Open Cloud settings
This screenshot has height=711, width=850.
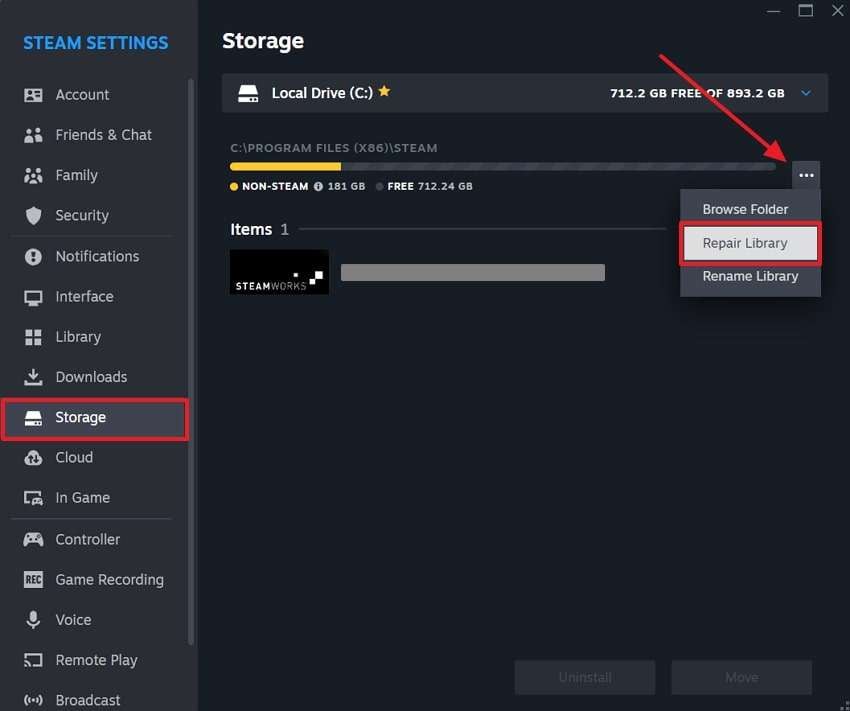(95, 458)
